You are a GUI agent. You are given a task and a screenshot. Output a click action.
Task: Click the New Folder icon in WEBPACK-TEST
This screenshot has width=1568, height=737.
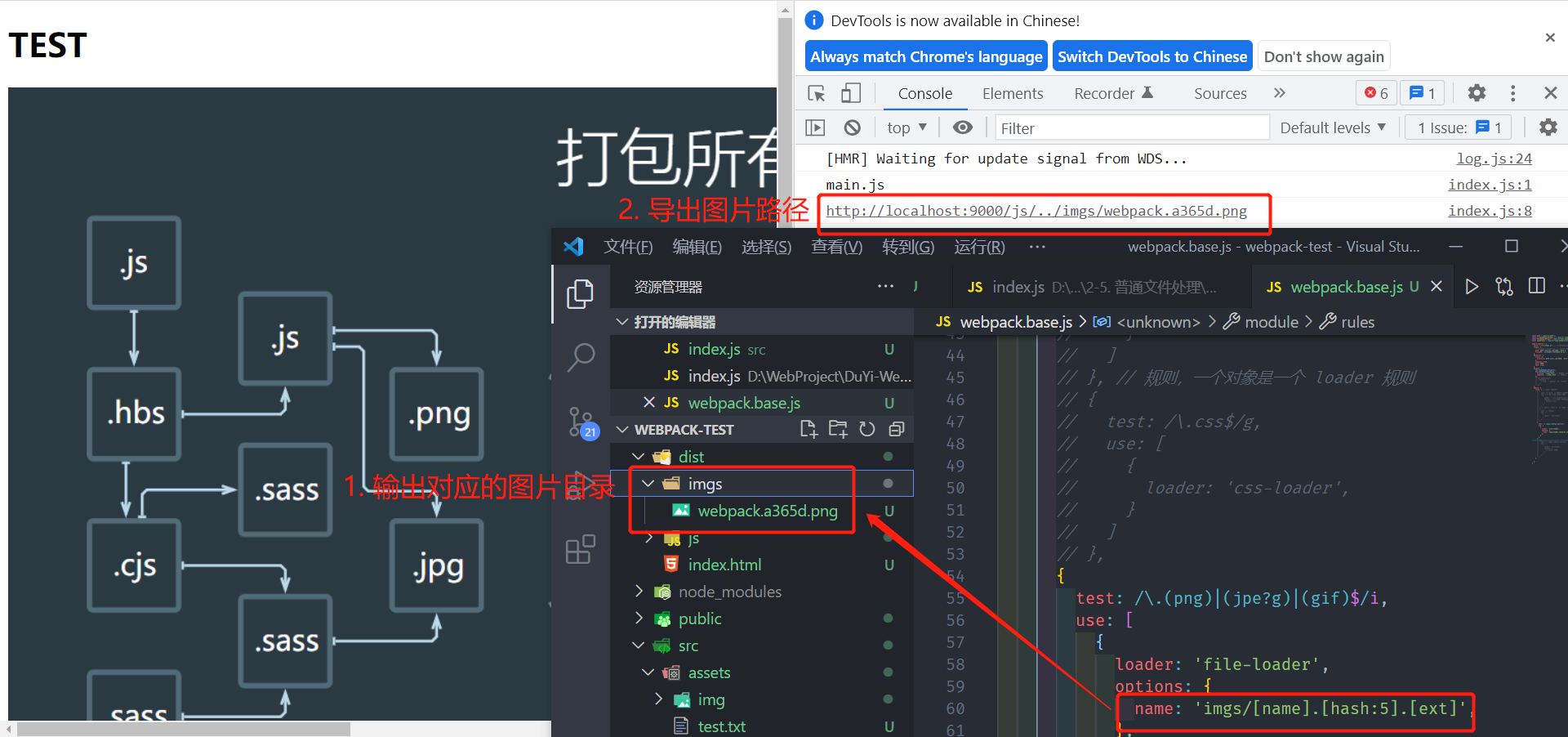[838, 429]
